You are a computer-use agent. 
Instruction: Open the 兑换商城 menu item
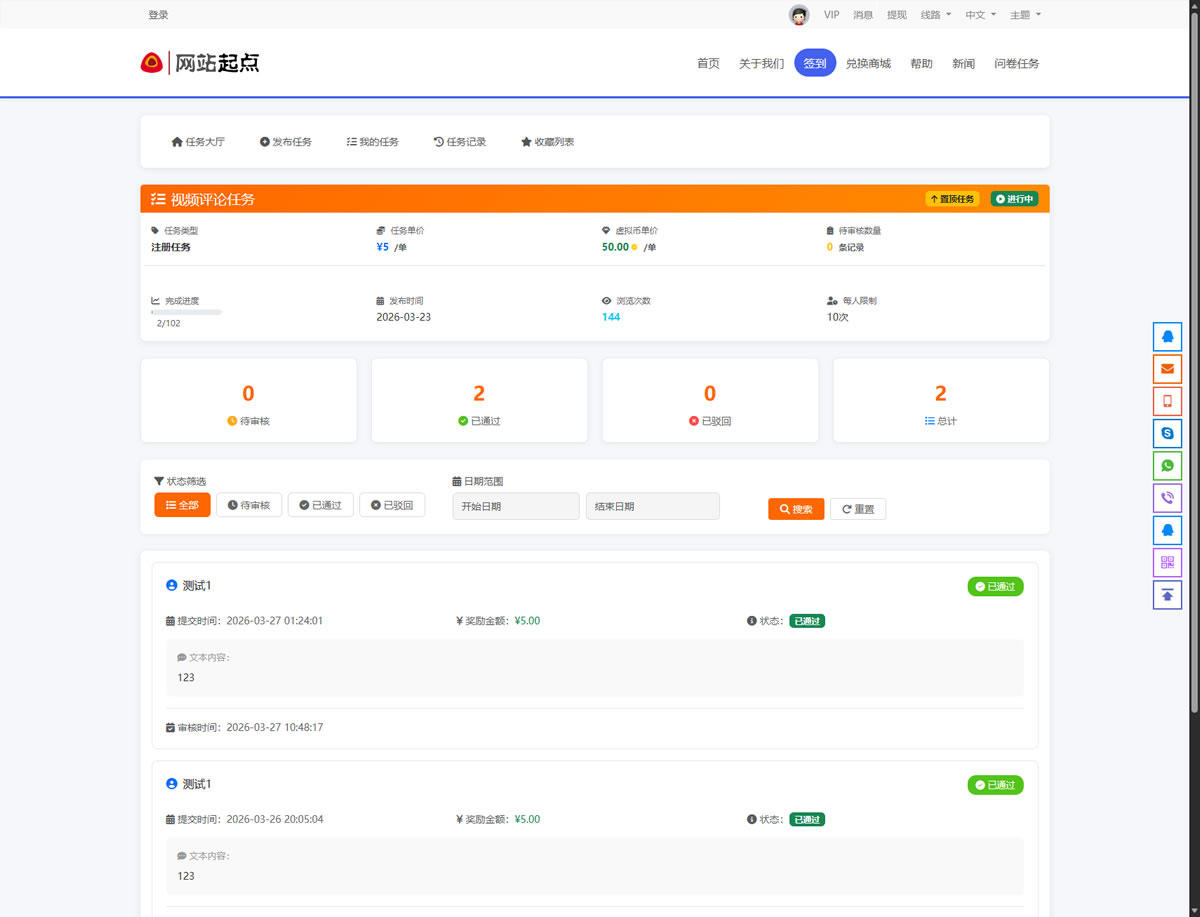(867, 63)
